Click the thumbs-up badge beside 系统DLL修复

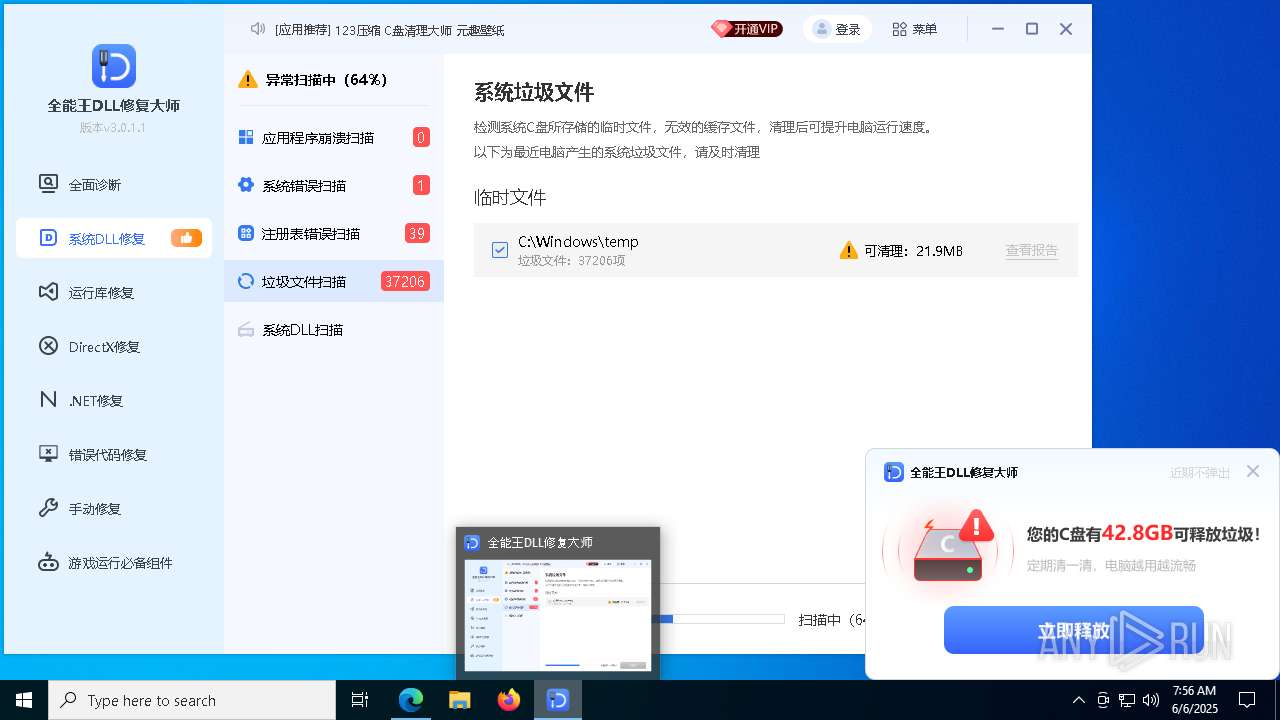click(186, 238)
